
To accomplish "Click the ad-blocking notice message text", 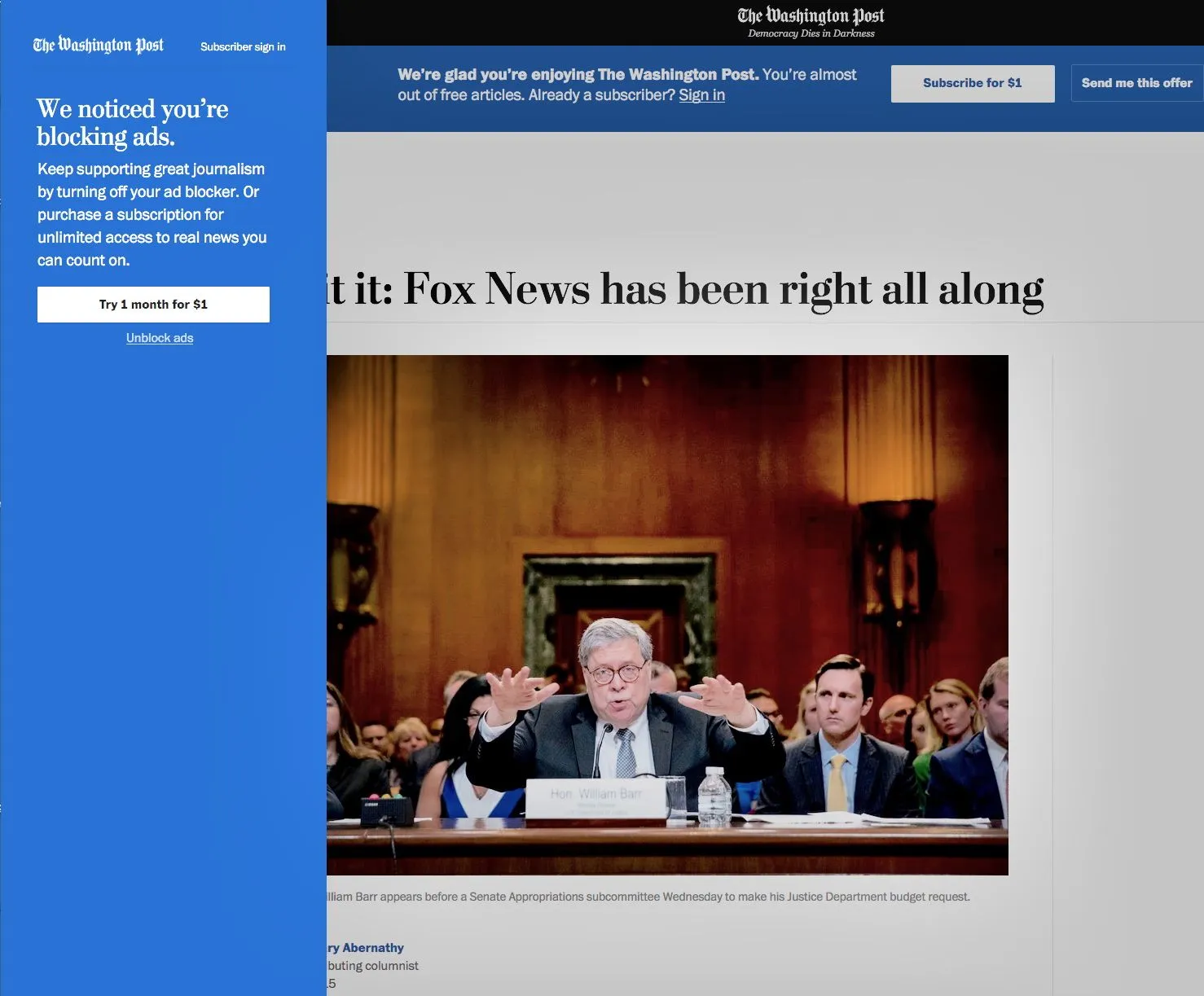I will 152,214.
